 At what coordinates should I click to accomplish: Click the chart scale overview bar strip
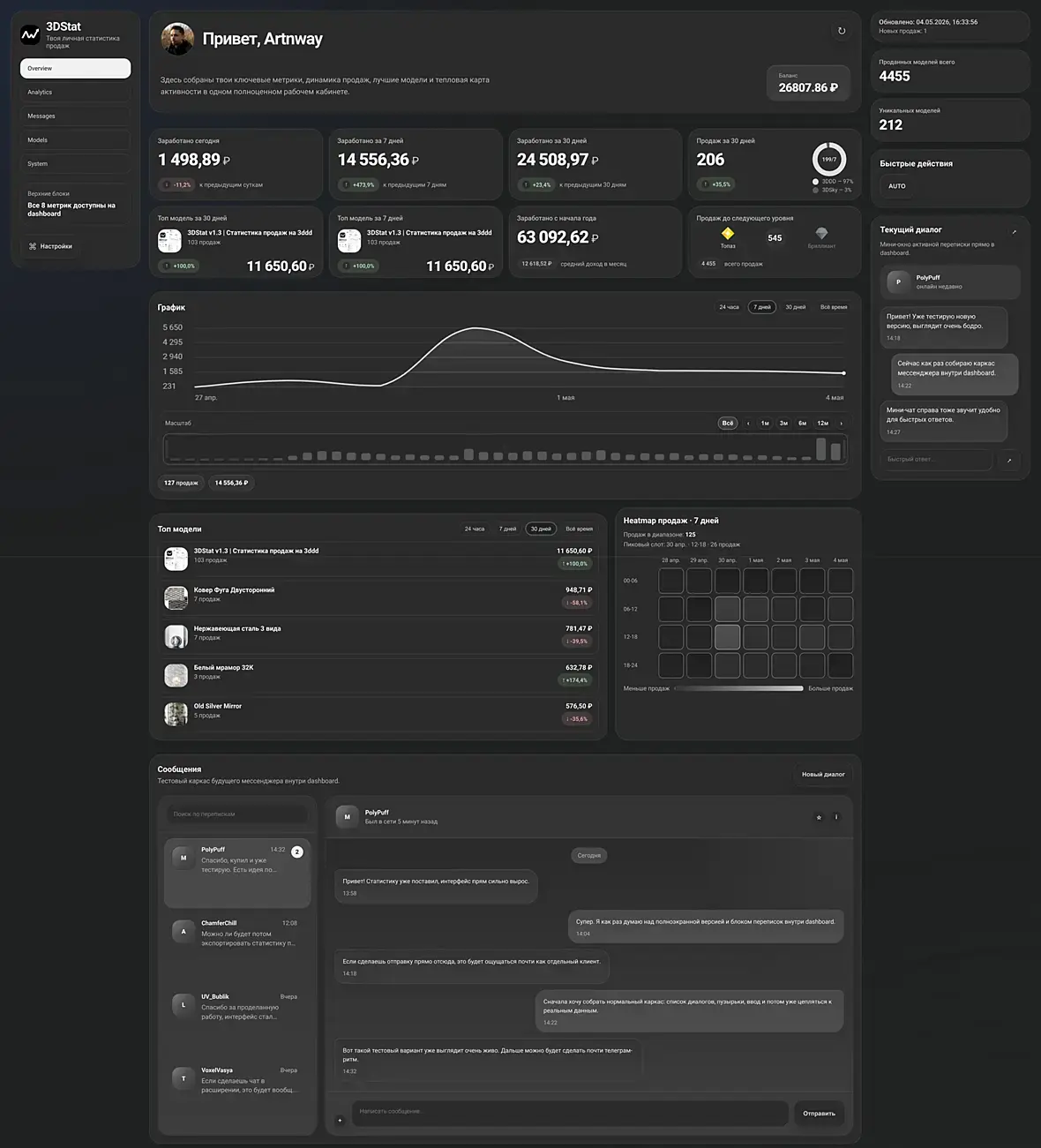point(505,449)
